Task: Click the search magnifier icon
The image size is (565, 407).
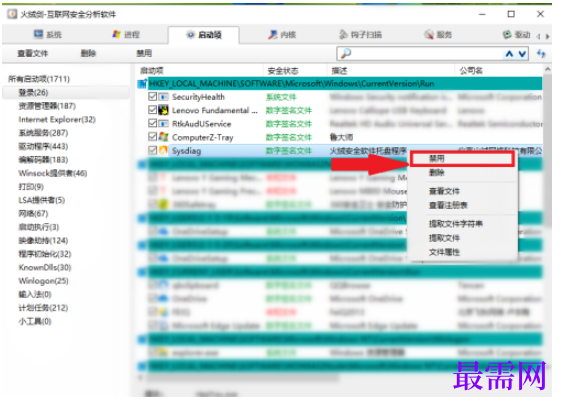Action: click(x=346, y=53)
